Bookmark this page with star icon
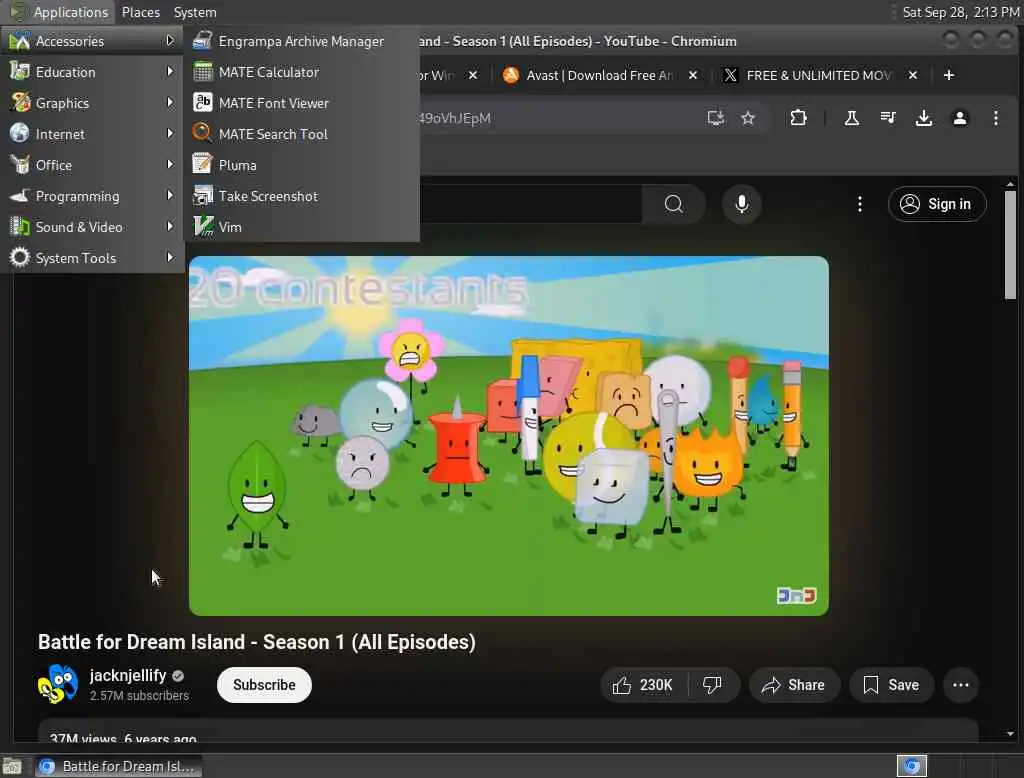This screenshot has width=1024, height=778. click(x=748, y=118)
